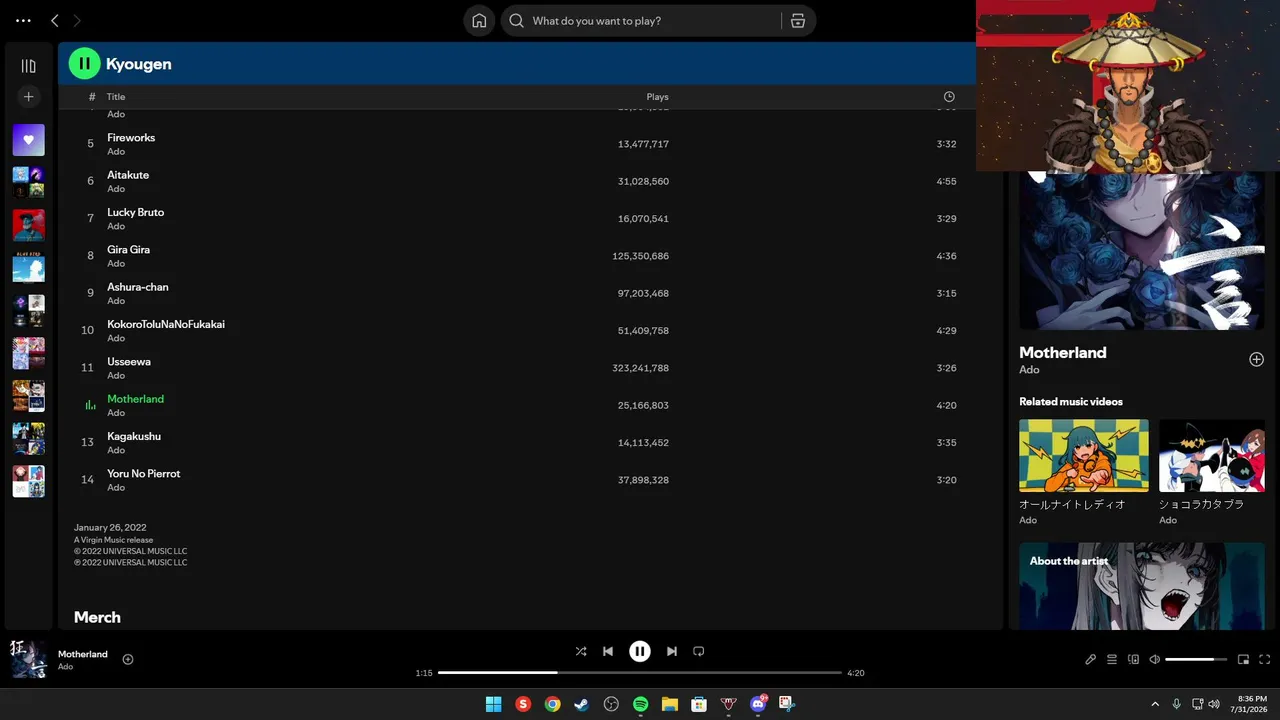This screenshot has width=1280, height=720.
Task: Click Usseewa's play count 323,241,788
Action: pyautogui.click(x=641, y=368)
